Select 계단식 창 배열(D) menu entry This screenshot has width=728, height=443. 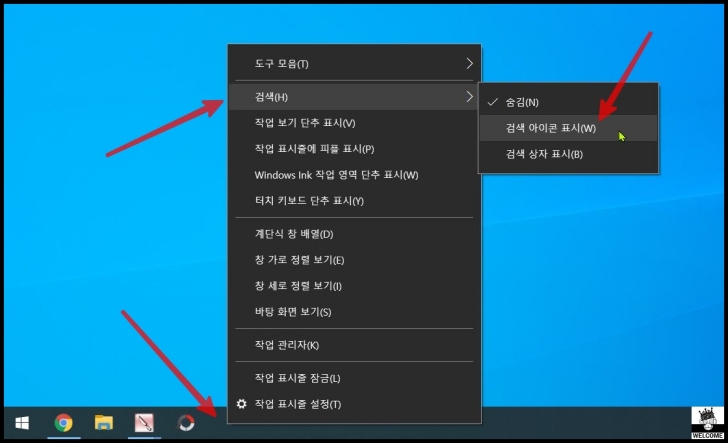tap(354, 234)
